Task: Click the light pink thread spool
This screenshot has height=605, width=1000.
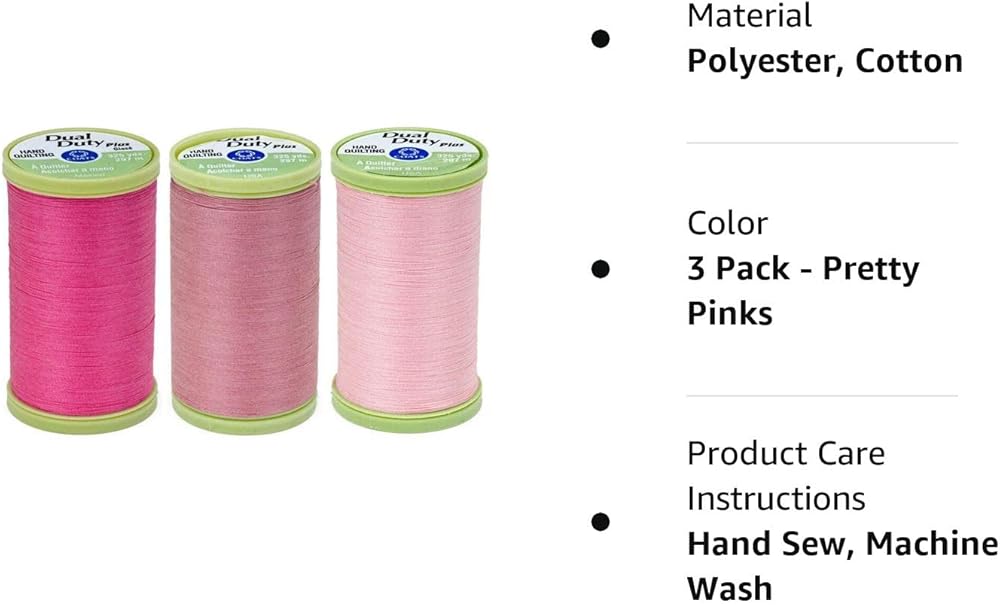Action: coord(408,279)
